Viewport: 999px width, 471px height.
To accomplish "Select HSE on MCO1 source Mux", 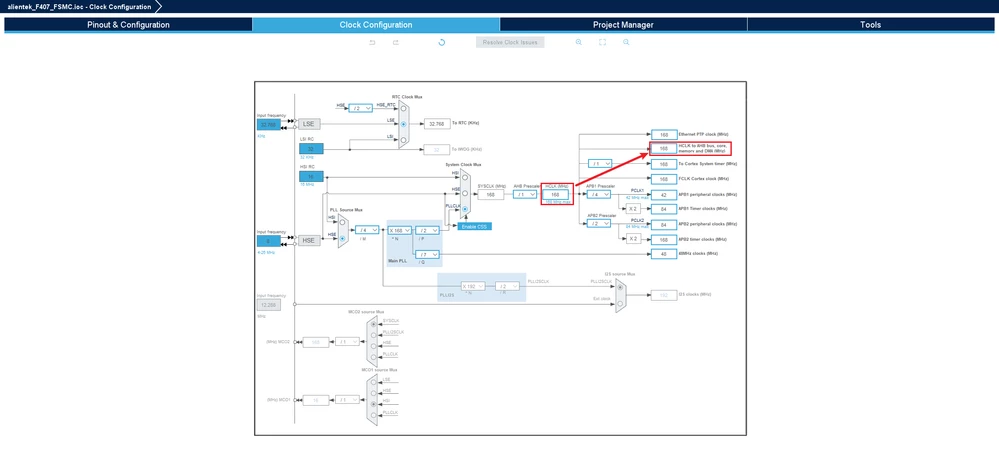I will coord(373,393).
